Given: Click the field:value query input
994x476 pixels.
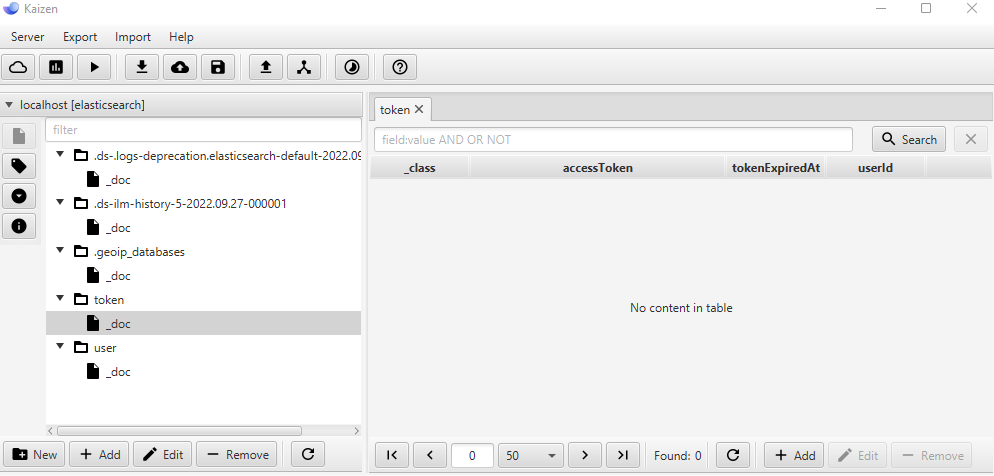Looking at the screenshot, I should click(613, 139).
